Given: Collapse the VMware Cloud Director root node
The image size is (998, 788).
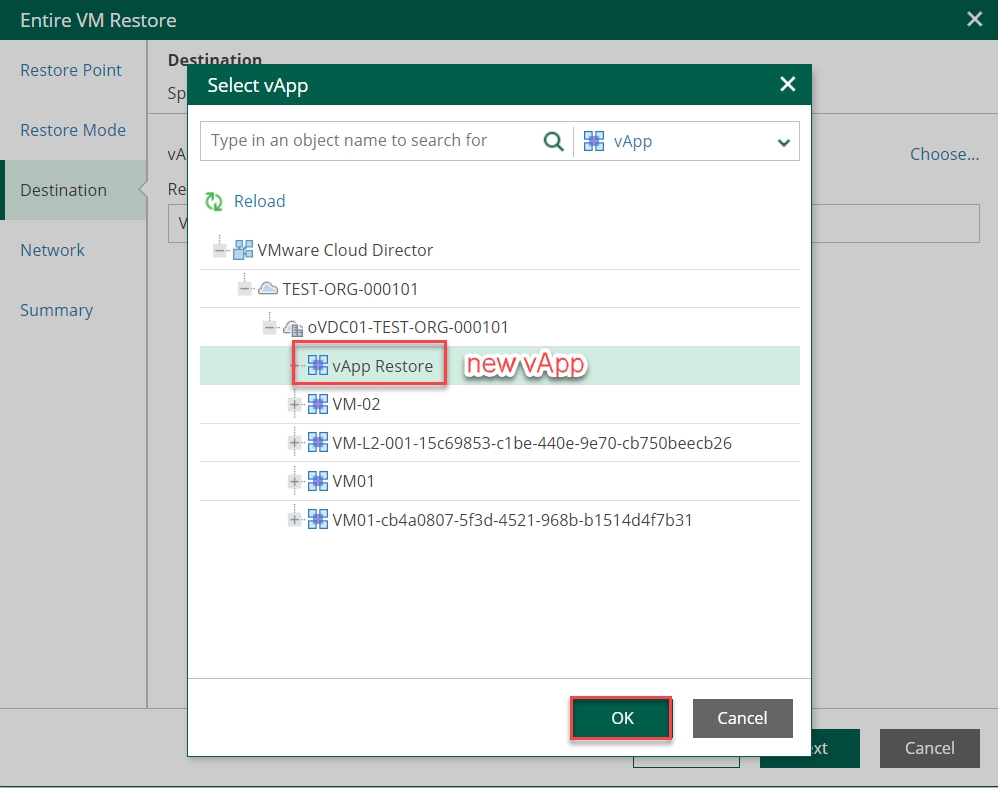Looking at the screenshot, I should point(219,250).
